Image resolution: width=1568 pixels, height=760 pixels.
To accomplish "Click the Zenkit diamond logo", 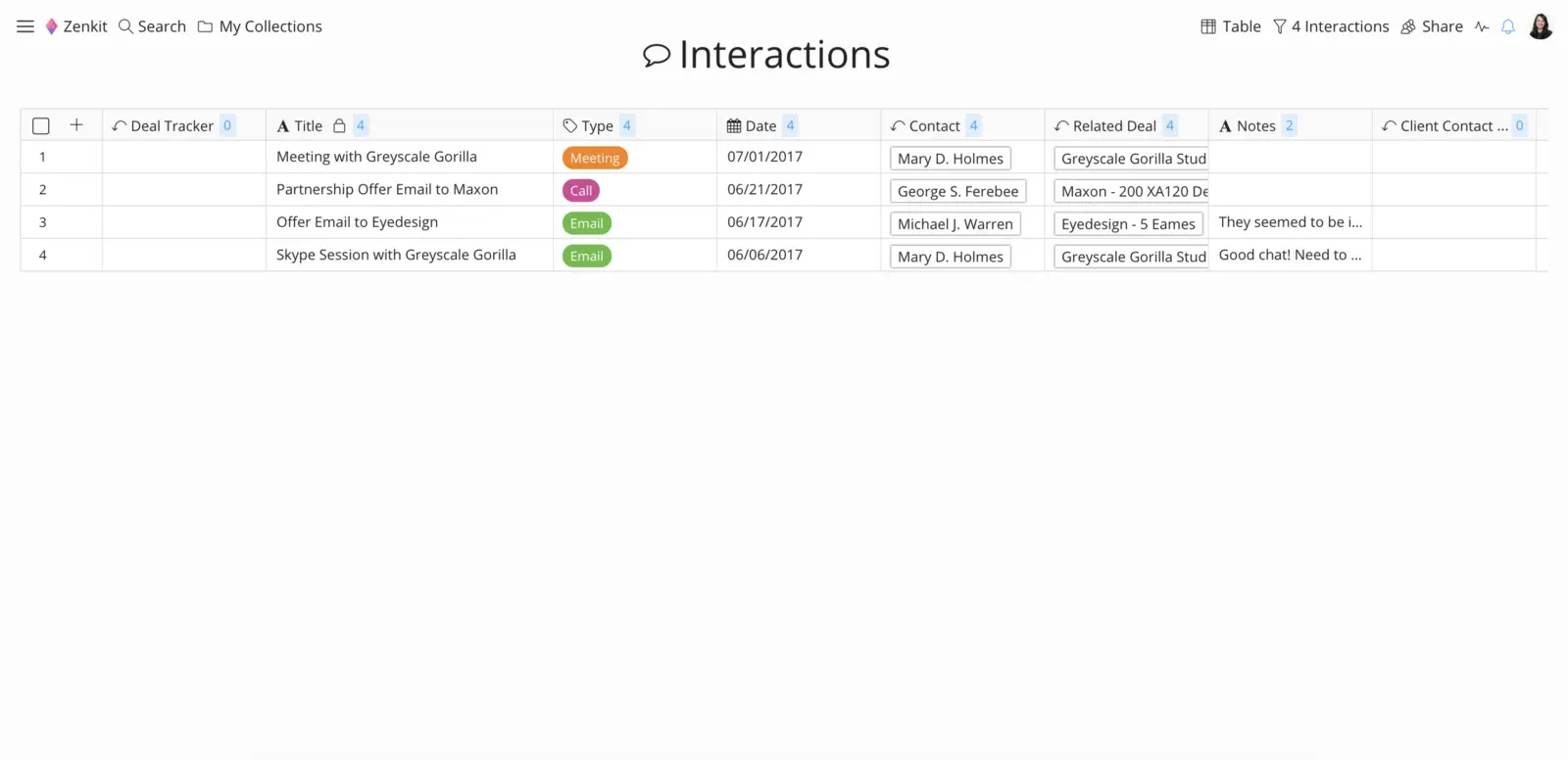I will (52, 26).
